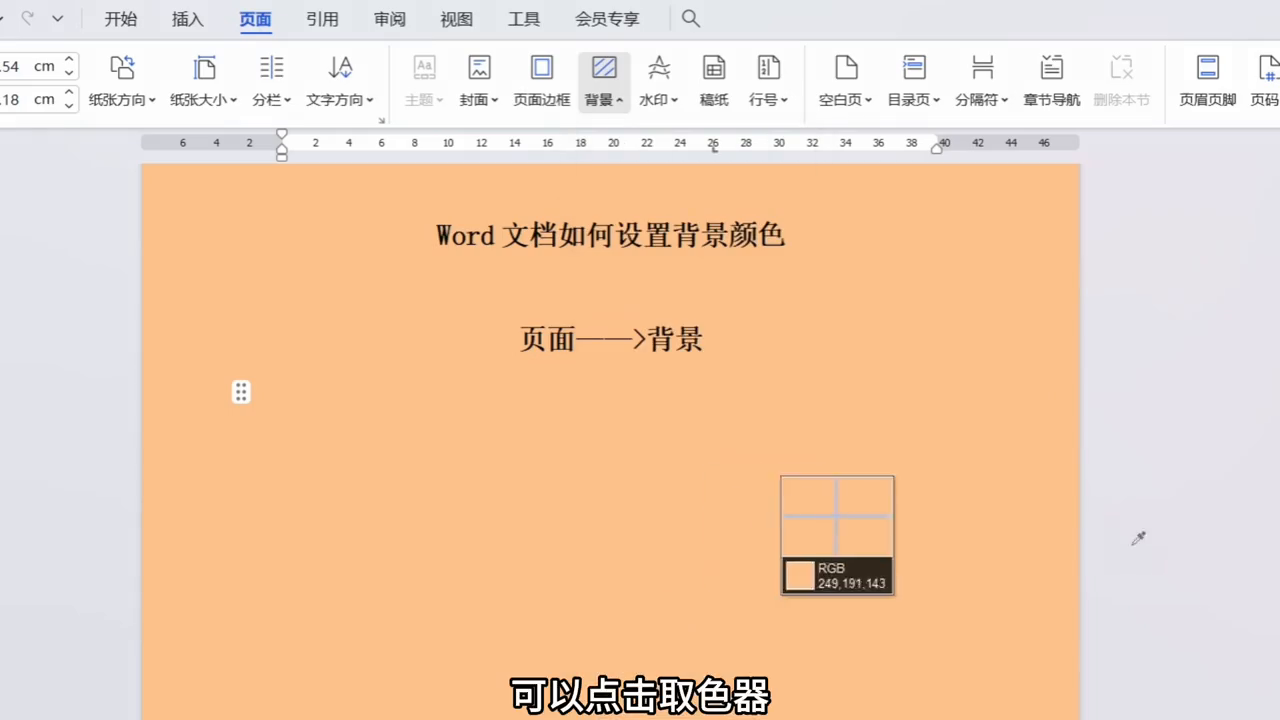Click the 封面 cover page icon

(x=479, y=68)
